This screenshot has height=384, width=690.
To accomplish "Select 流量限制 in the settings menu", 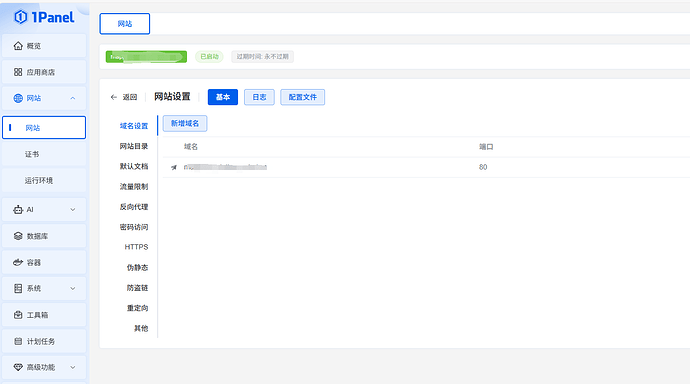I will point(134,187).
